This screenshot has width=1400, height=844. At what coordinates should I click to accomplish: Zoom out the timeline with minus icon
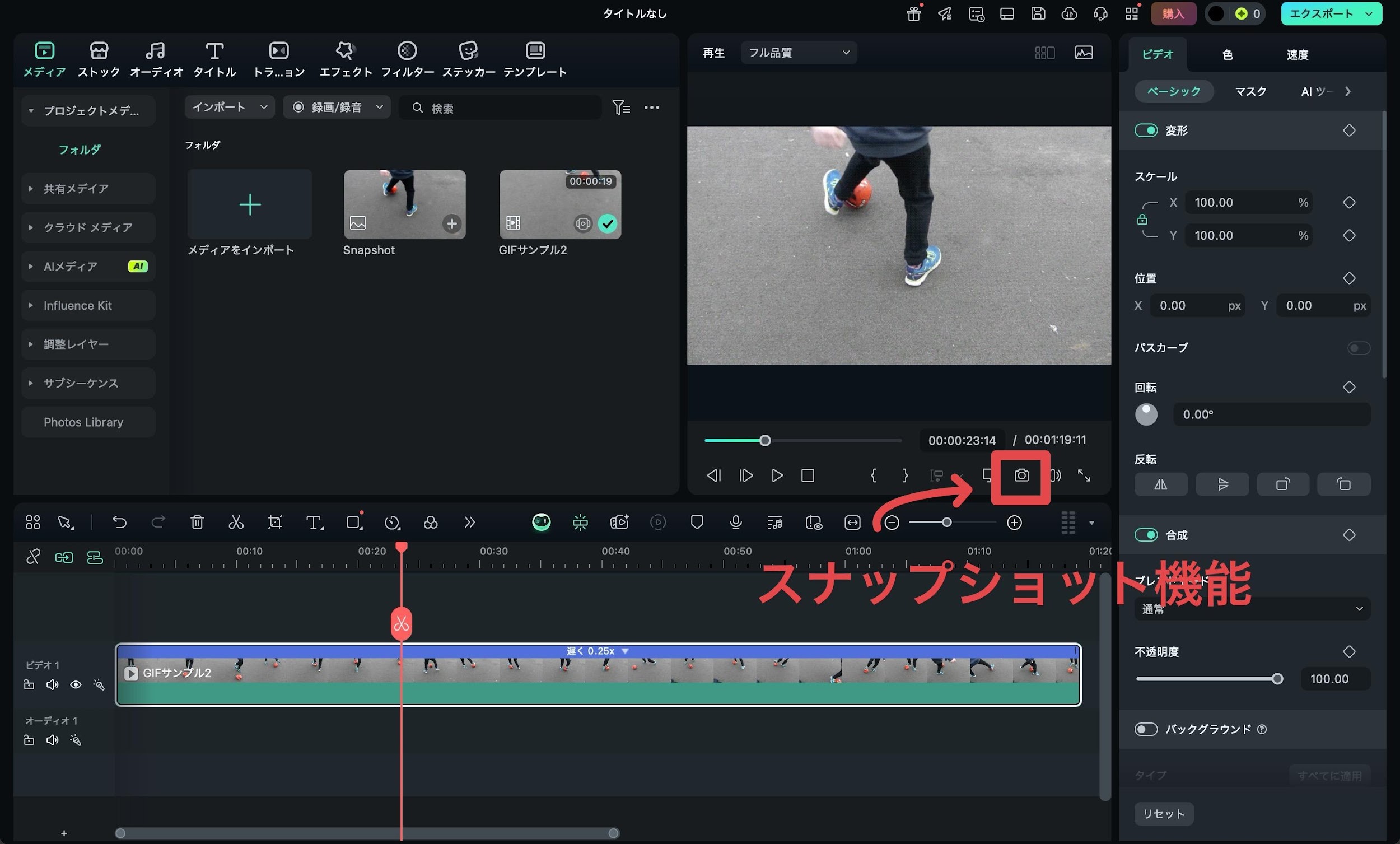tap(892, 523)
